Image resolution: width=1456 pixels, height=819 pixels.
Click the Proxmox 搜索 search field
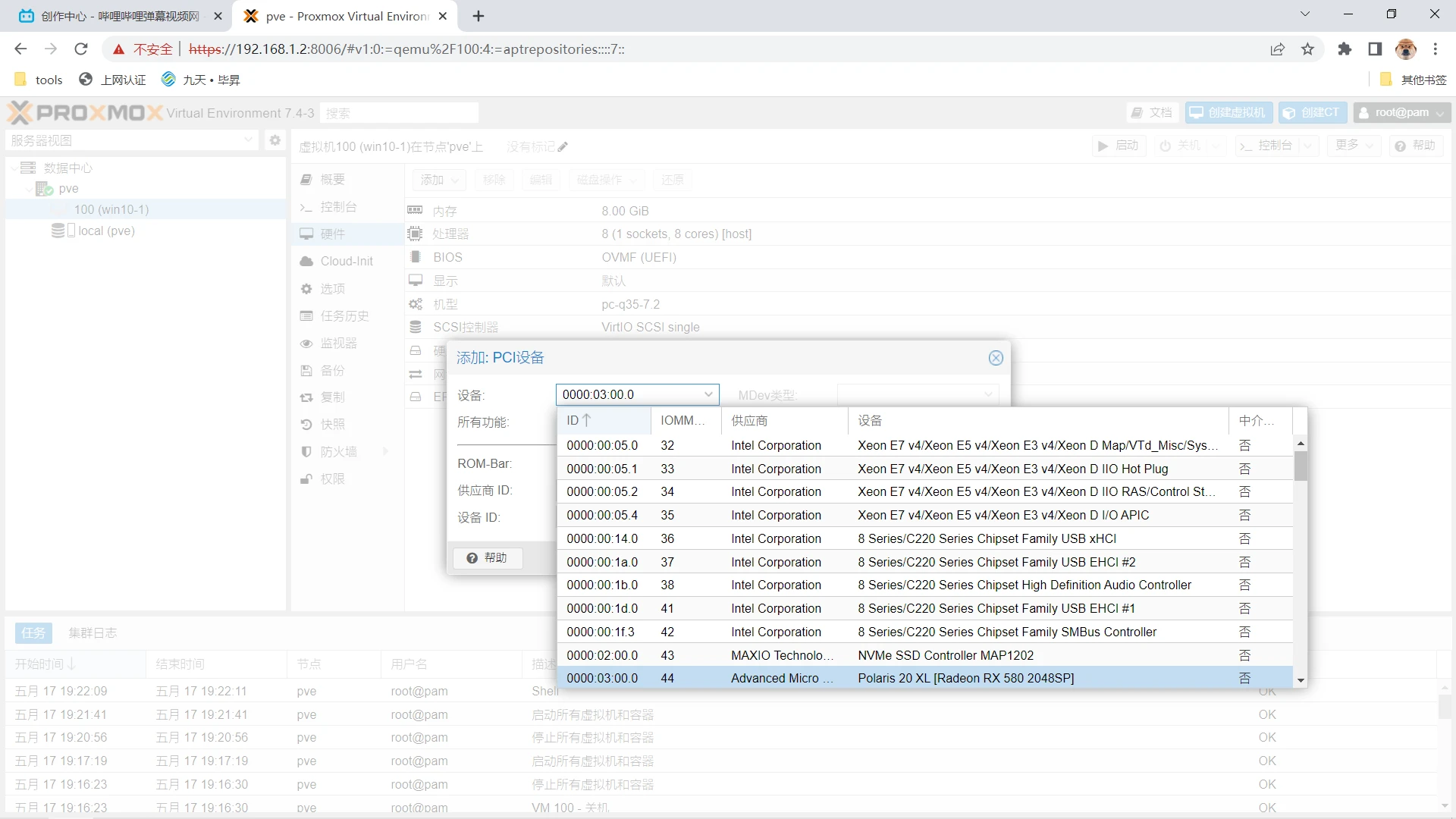[399, 113]
